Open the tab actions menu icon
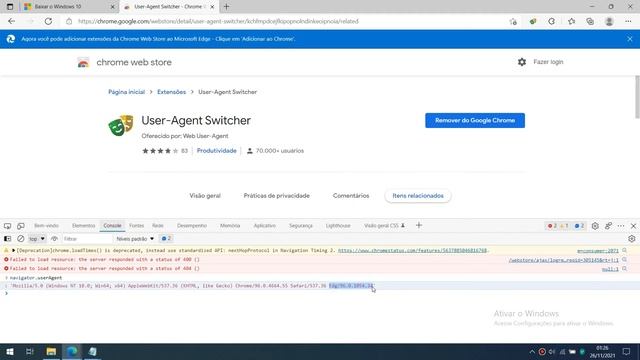640x360 pixels. point(10,7)
